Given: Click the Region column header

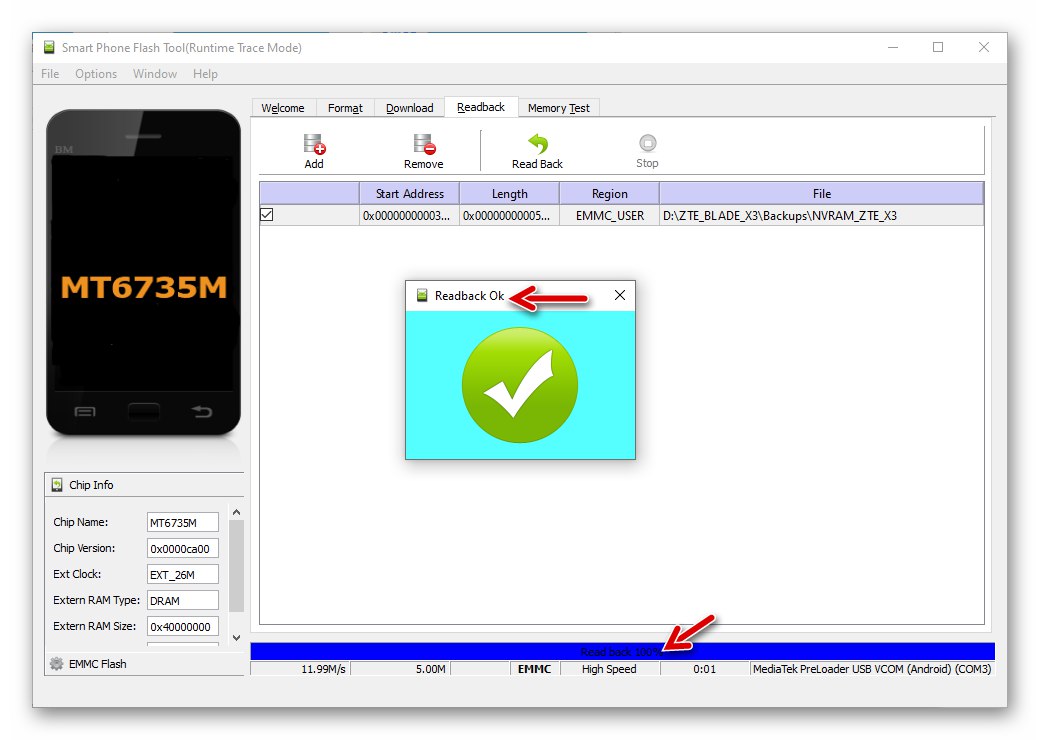Looking at the screenshot, I should click(x=610, y=194).
